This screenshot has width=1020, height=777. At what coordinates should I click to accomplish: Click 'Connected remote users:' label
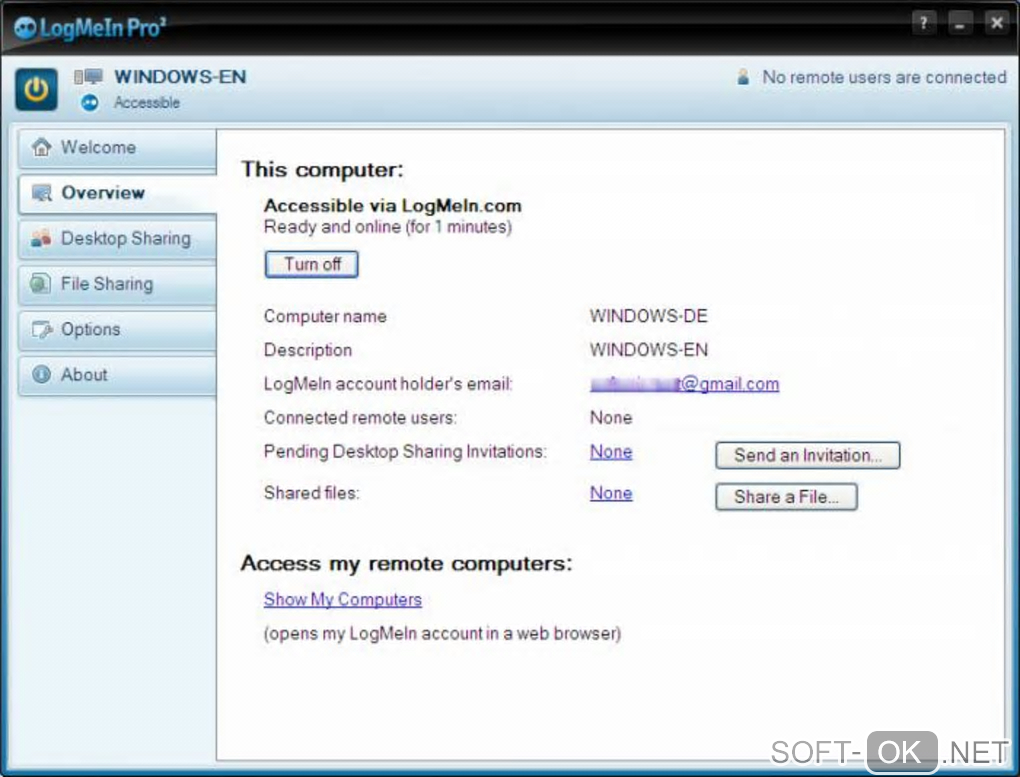(360, 418)
